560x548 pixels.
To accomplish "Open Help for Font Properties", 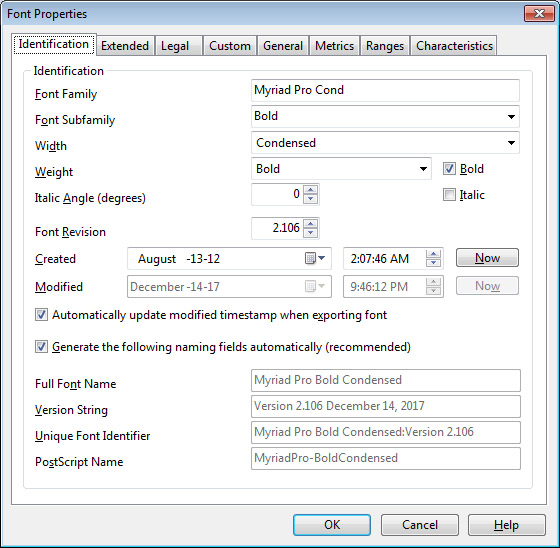I will point(506,525).
